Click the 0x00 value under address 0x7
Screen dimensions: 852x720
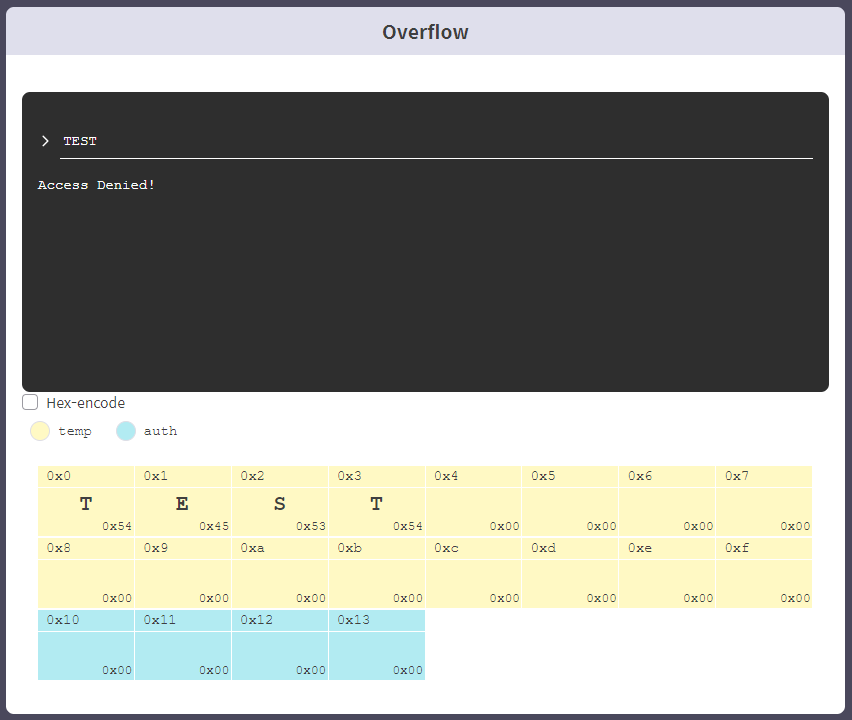795,526
